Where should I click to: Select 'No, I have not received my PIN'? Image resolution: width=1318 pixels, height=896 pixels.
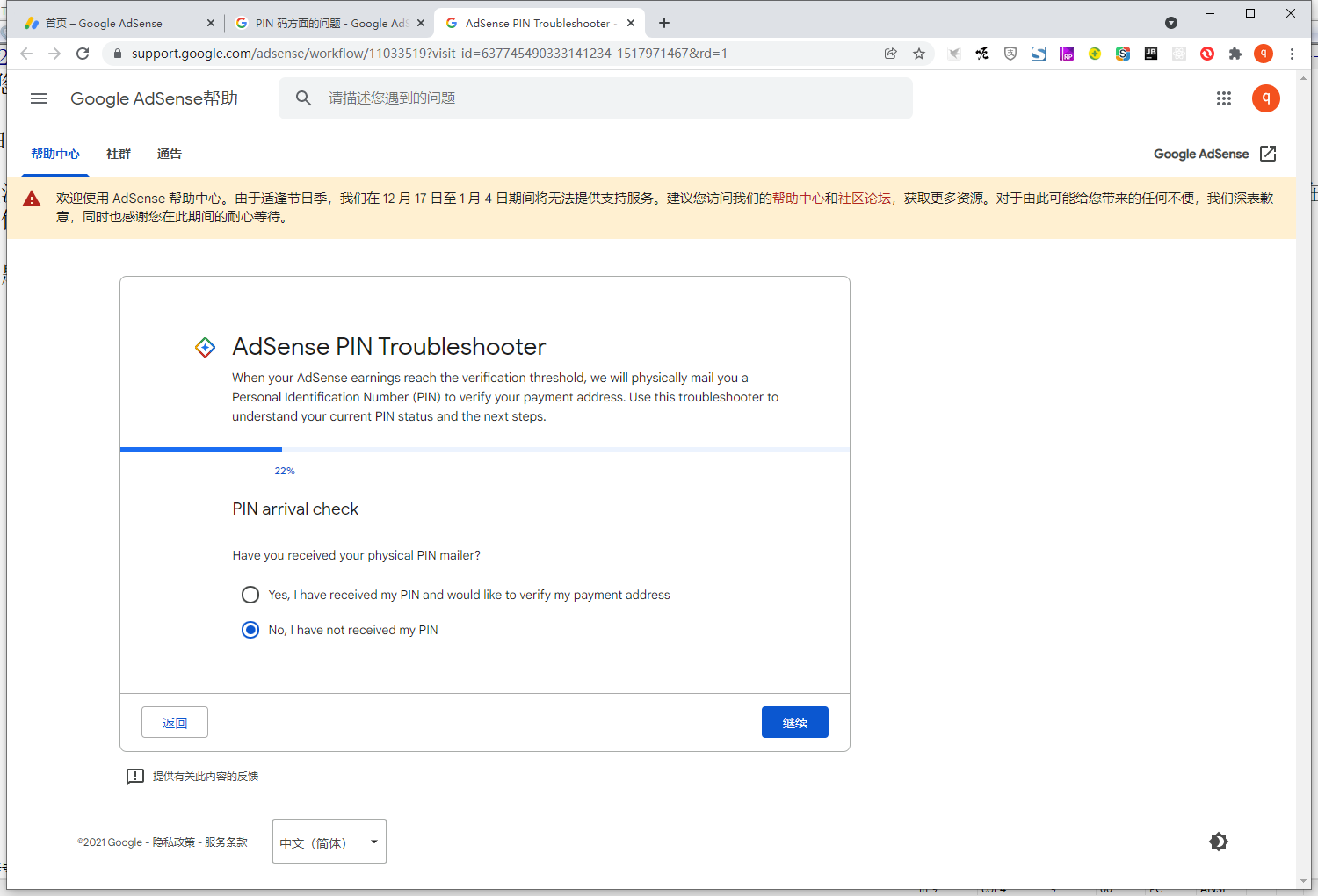pyautogui.click(x=250, y=630)
